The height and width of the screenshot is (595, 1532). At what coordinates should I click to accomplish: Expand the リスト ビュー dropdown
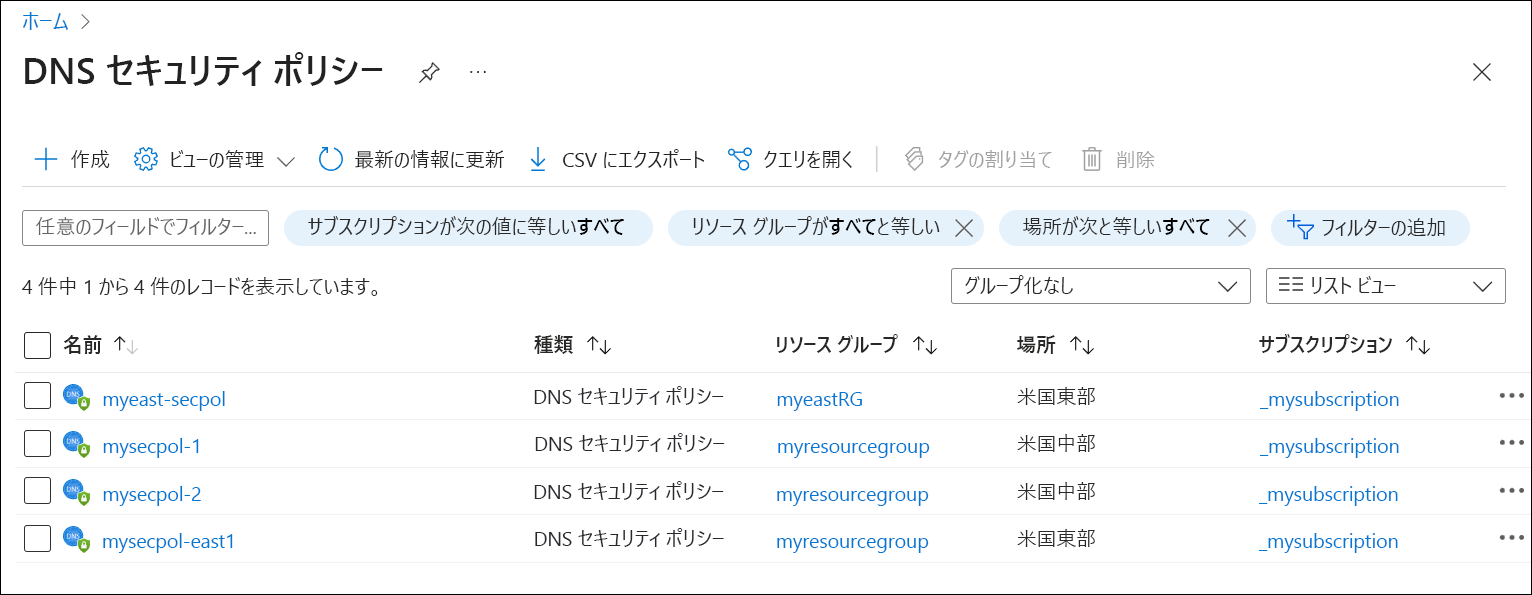[x=1385, y=286]
